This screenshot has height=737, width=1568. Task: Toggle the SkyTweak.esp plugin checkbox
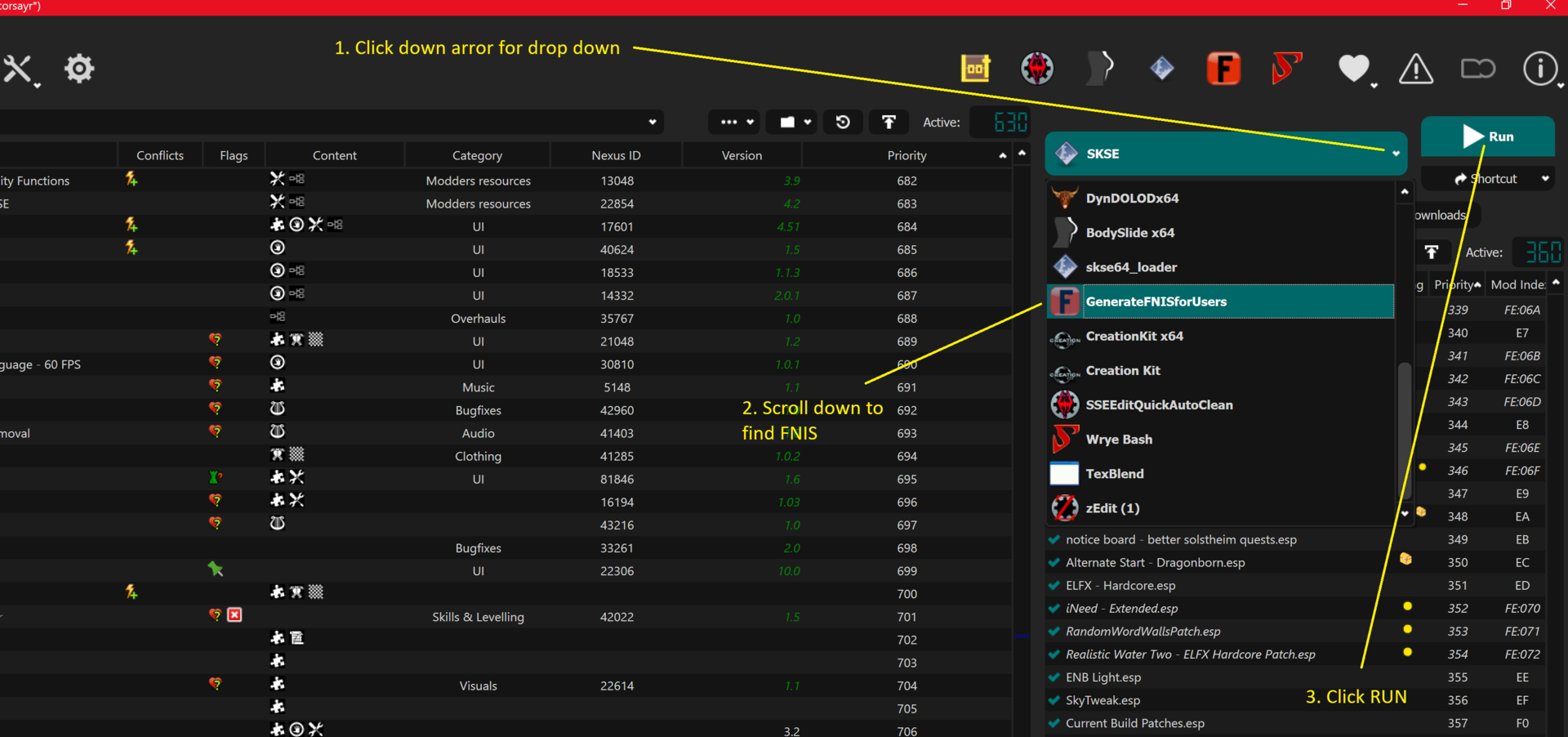tap(1054, 699)
